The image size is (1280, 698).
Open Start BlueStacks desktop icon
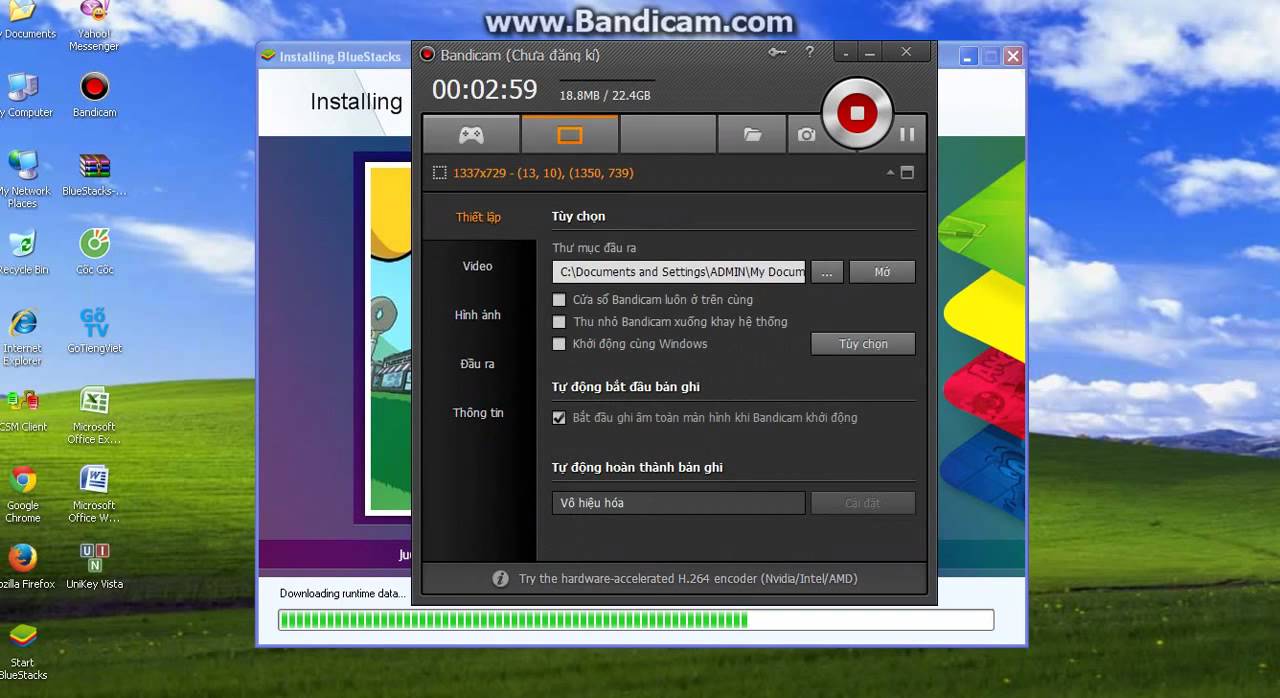[23, 652]
